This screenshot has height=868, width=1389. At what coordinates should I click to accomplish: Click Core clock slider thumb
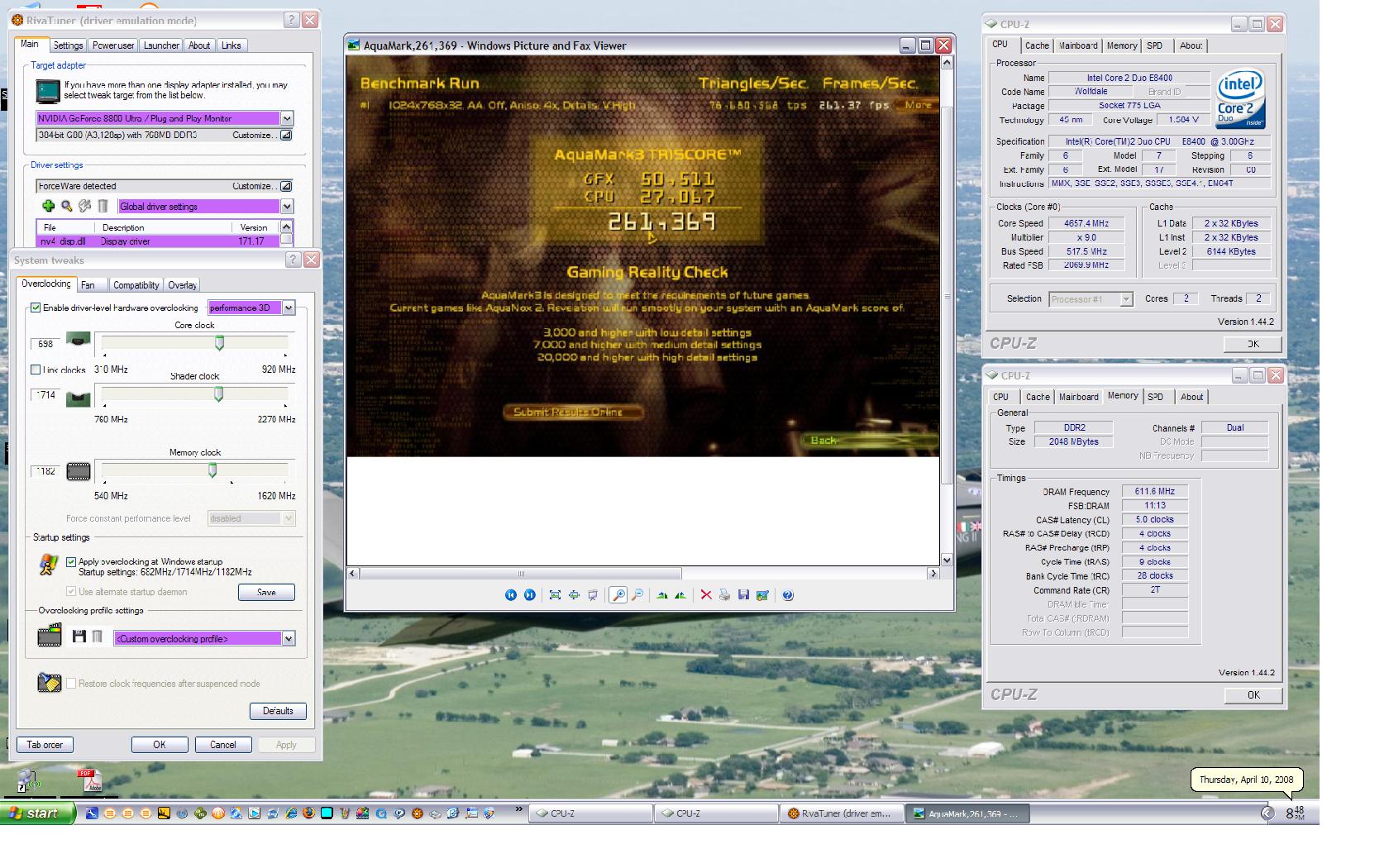[219, 342]
